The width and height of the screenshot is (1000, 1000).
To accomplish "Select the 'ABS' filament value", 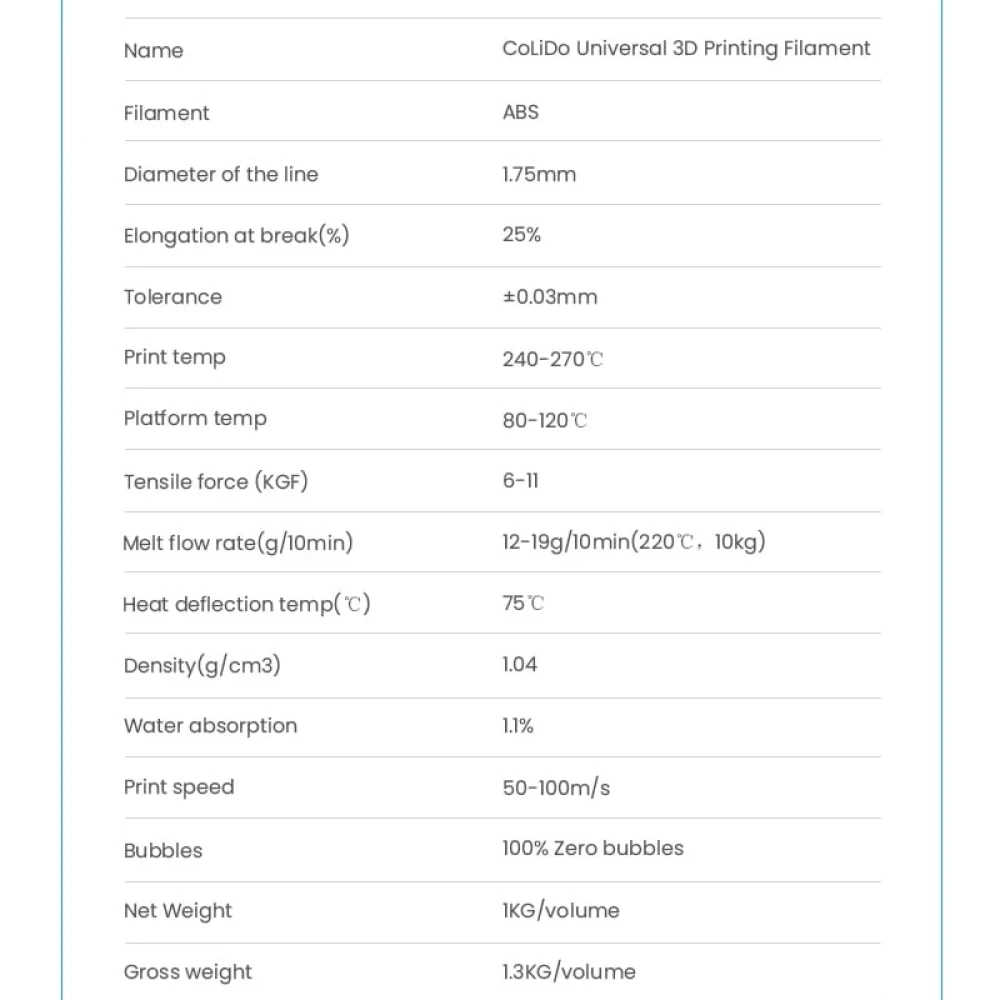I will point(520,112).
